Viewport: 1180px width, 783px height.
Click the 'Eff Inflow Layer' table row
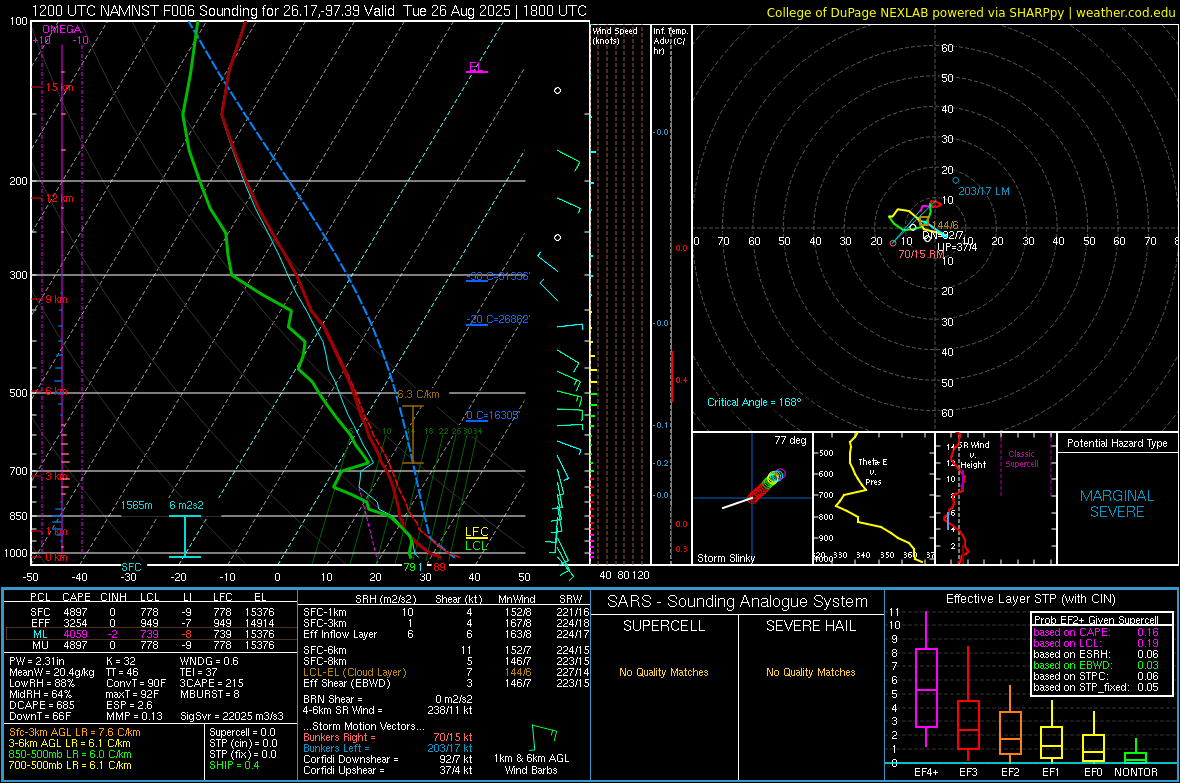[x=447, y=634]
